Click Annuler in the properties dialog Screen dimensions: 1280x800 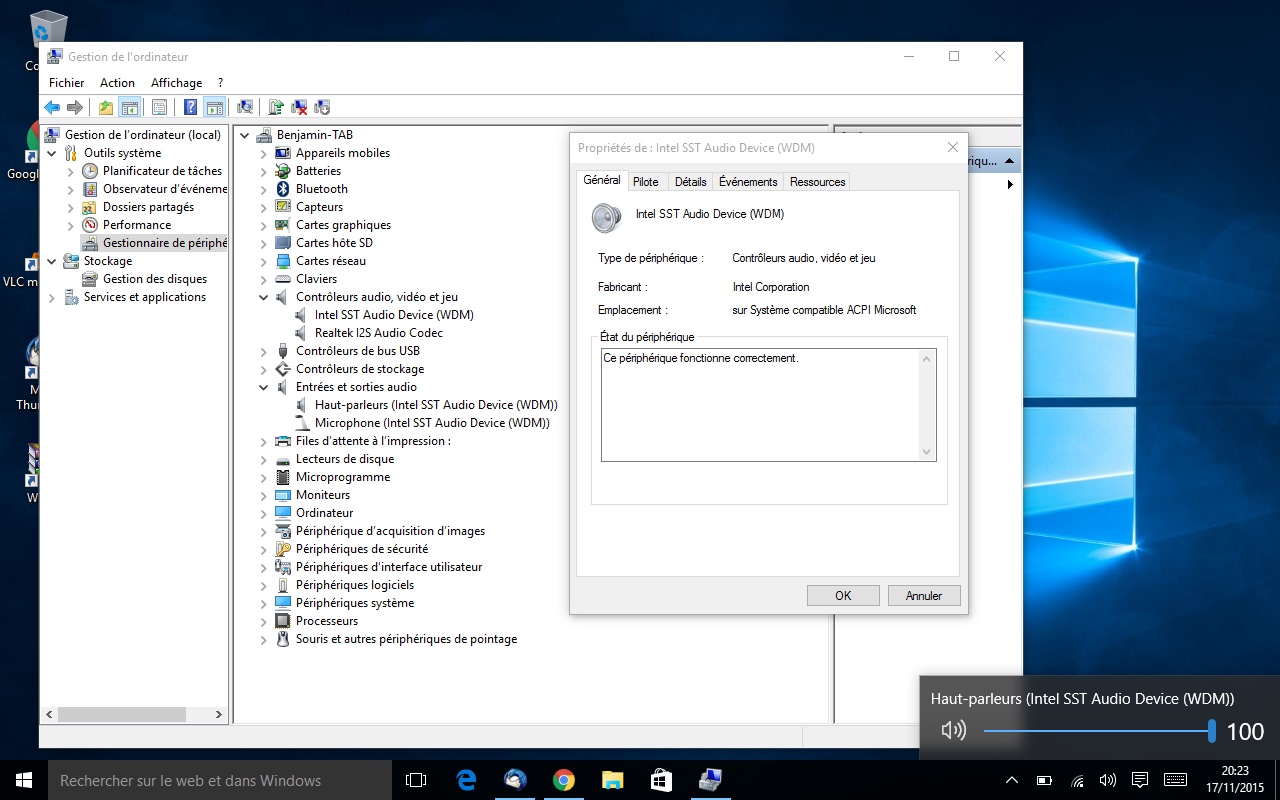coord(924,595)
